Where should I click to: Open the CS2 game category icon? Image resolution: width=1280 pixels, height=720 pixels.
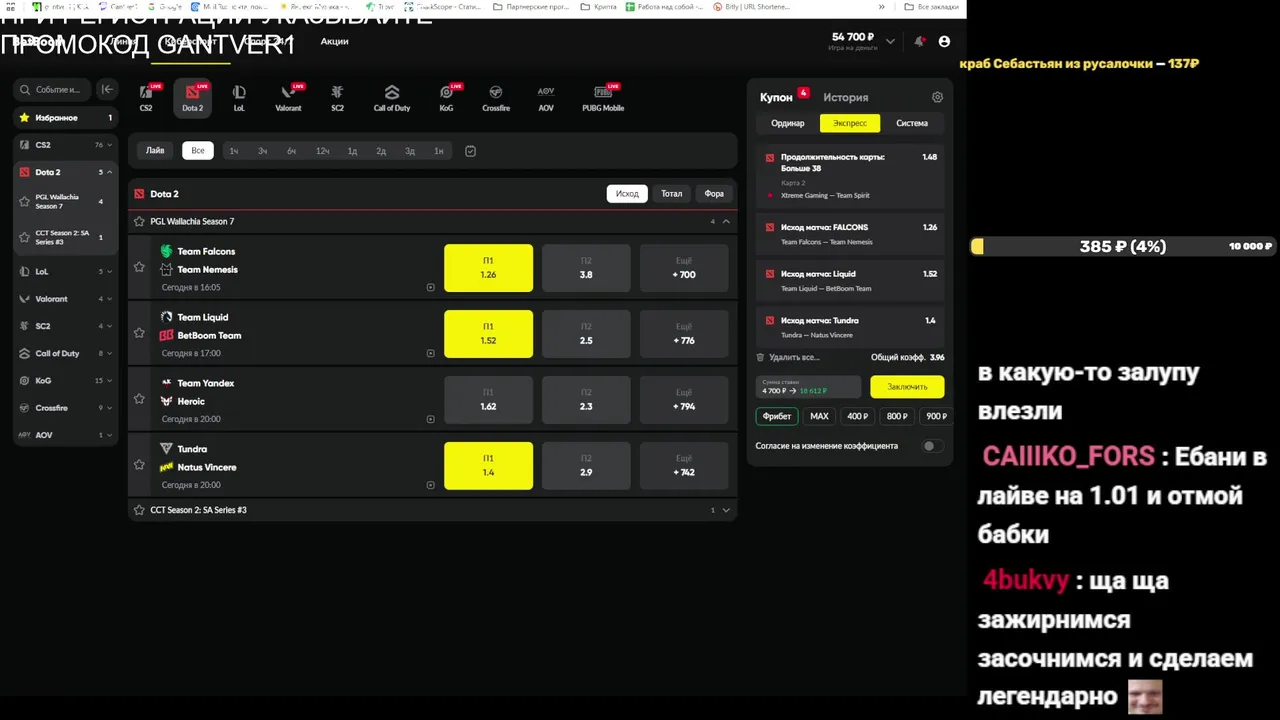[x=146, y=97]
